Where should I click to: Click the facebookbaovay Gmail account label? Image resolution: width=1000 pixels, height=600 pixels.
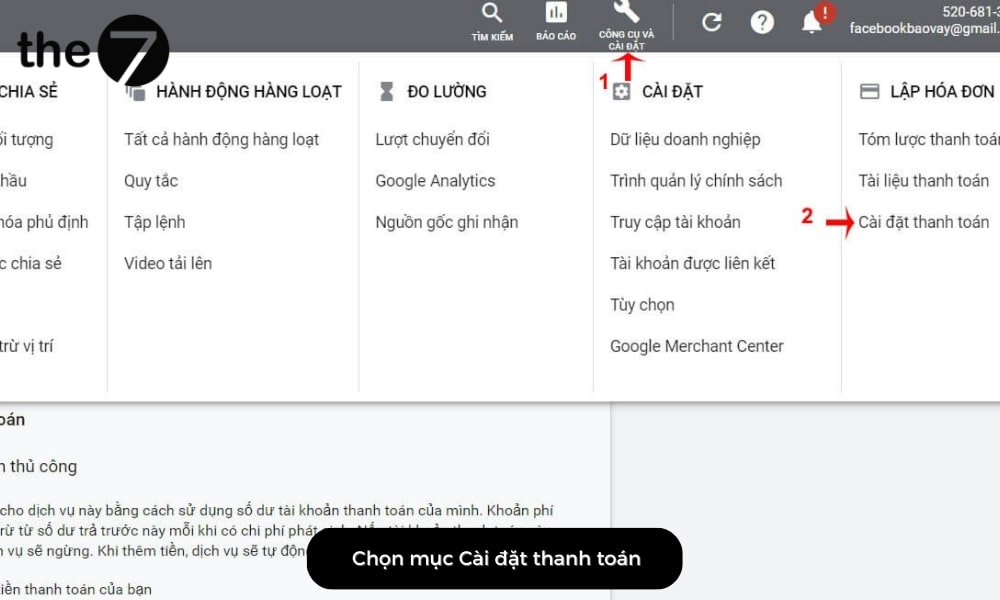click(925, 29)
